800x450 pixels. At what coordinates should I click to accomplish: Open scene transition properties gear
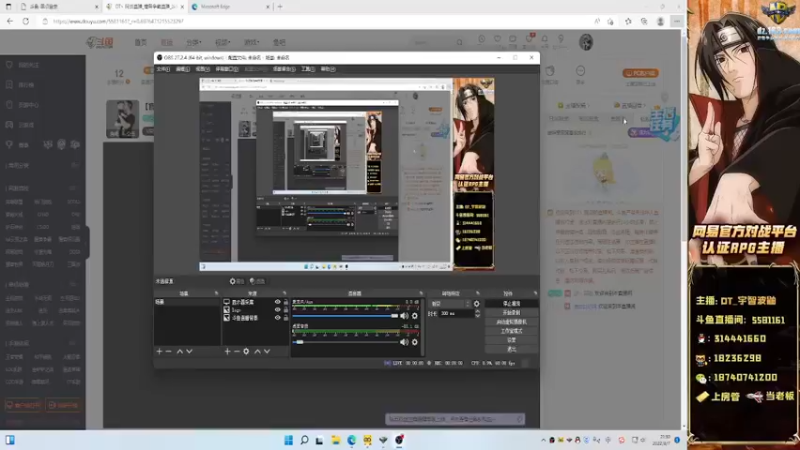click(x=477, y=304)
